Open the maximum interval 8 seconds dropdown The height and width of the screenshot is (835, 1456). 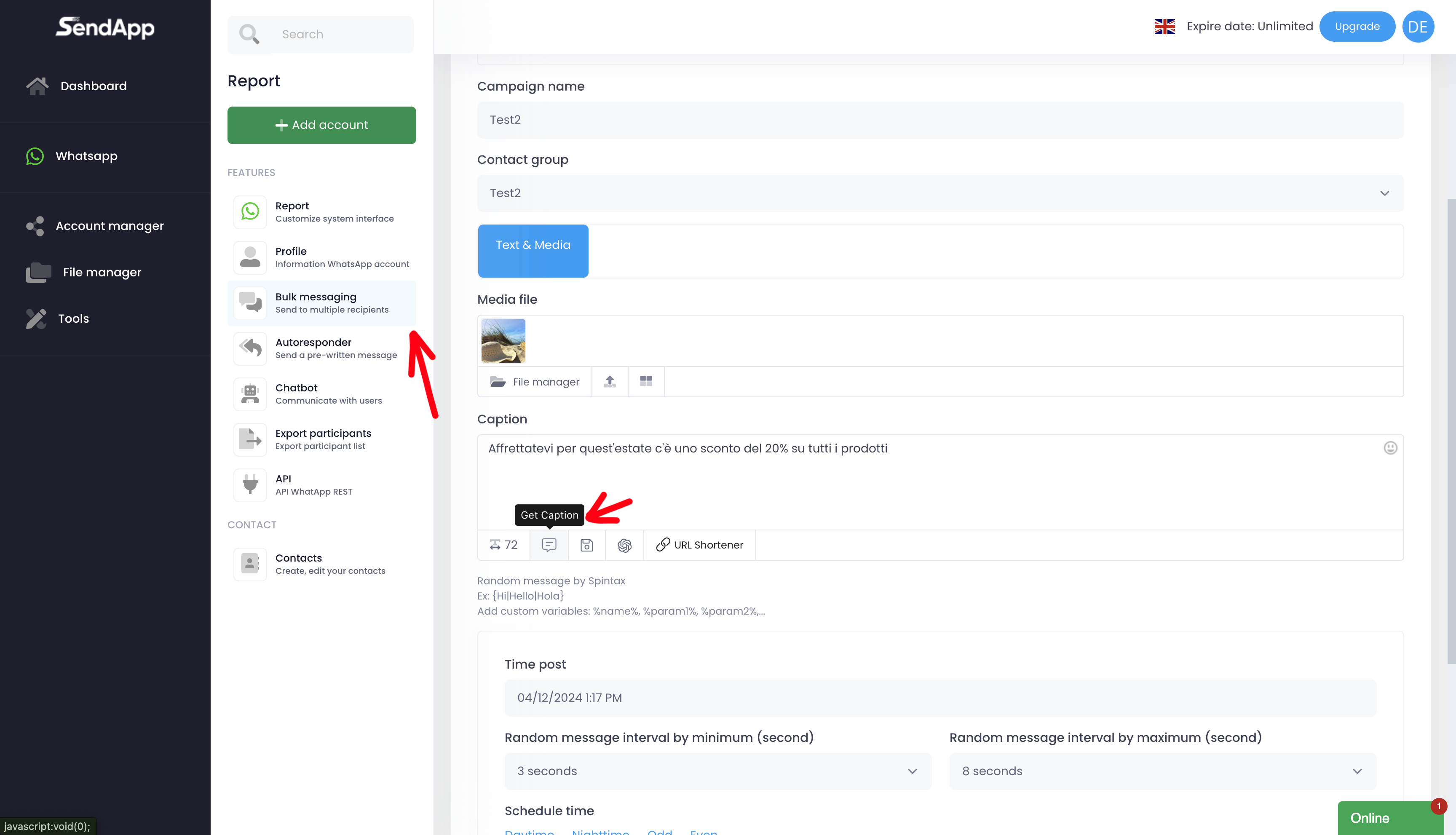(1162, 771)
